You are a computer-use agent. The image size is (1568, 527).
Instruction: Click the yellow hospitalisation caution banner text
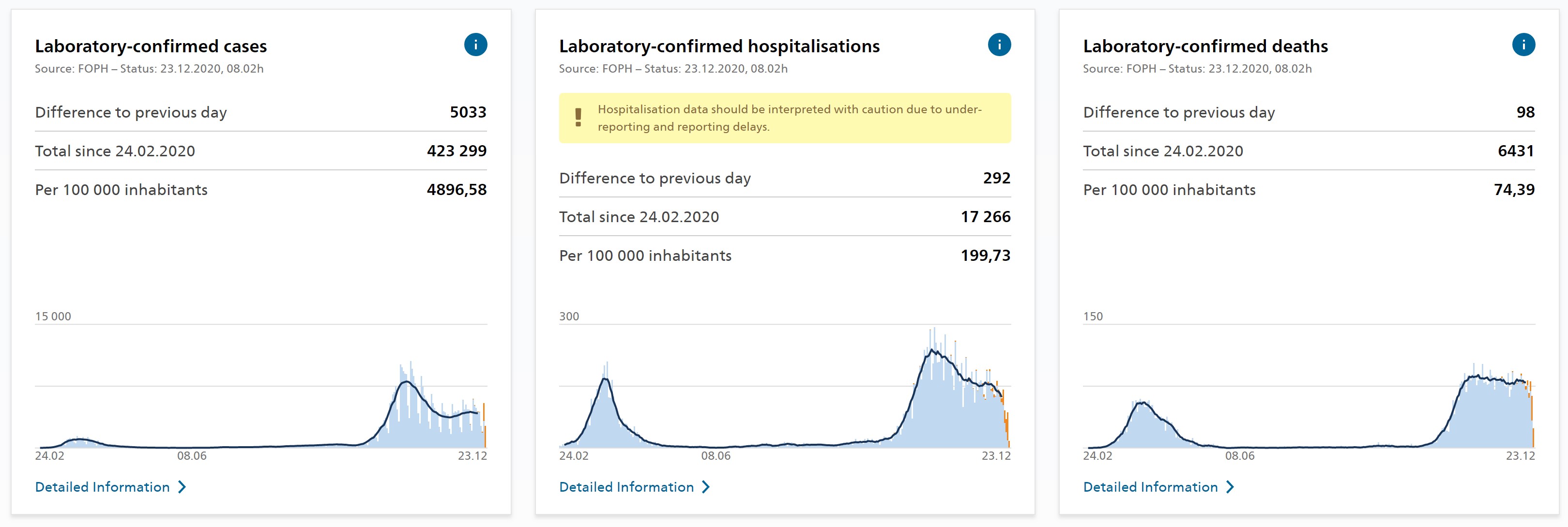click(789, 118)
